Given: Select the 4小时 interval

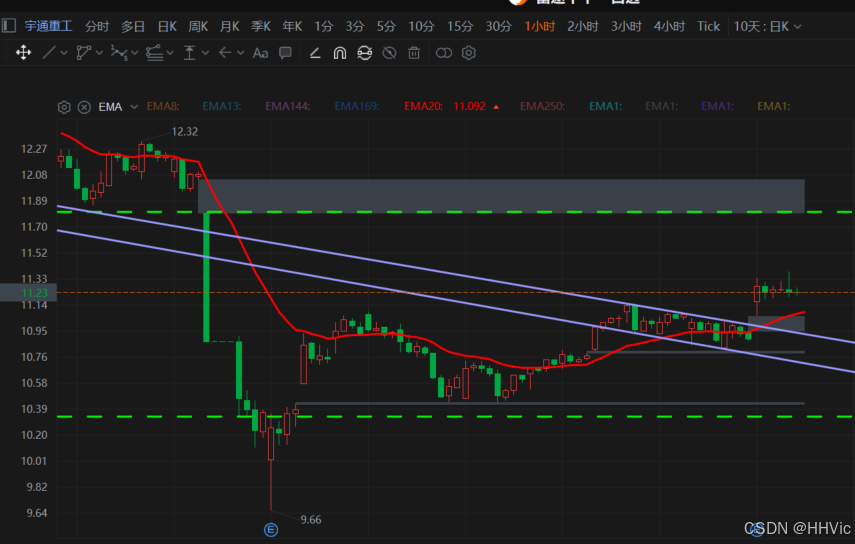Looking at the screenshot, I should (670, 26).
